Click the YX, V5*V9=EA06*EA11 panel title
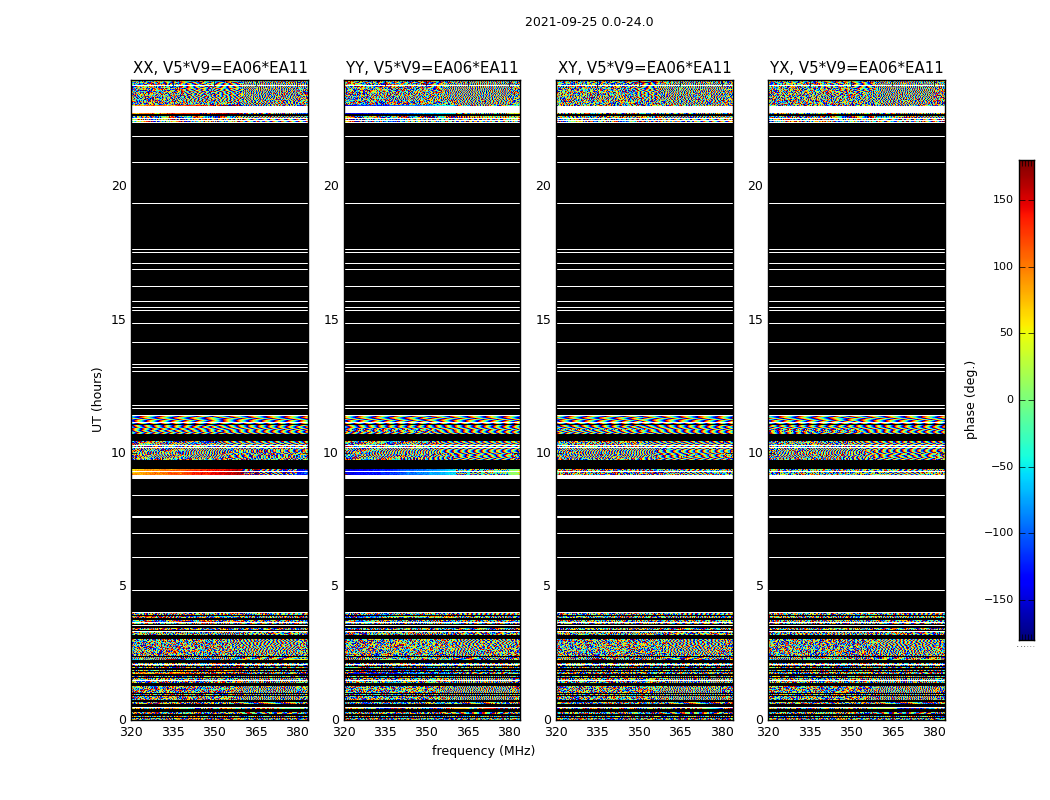 [x=856, y=68]
